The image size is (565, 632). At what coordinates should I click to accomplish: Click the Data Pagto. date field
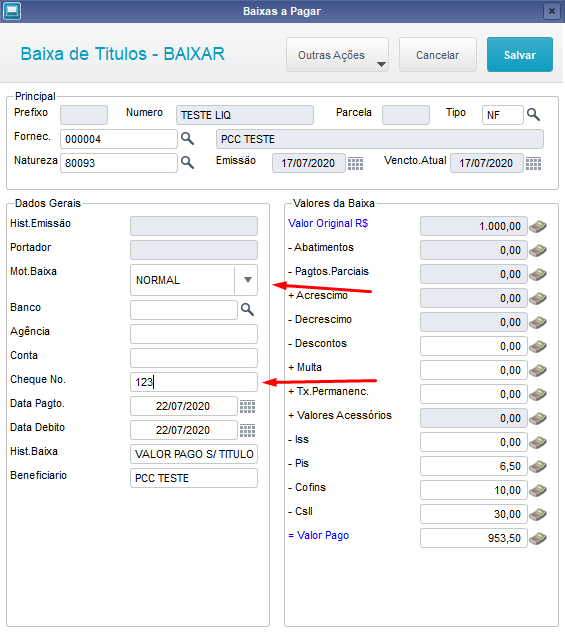(x=184, y=406)
